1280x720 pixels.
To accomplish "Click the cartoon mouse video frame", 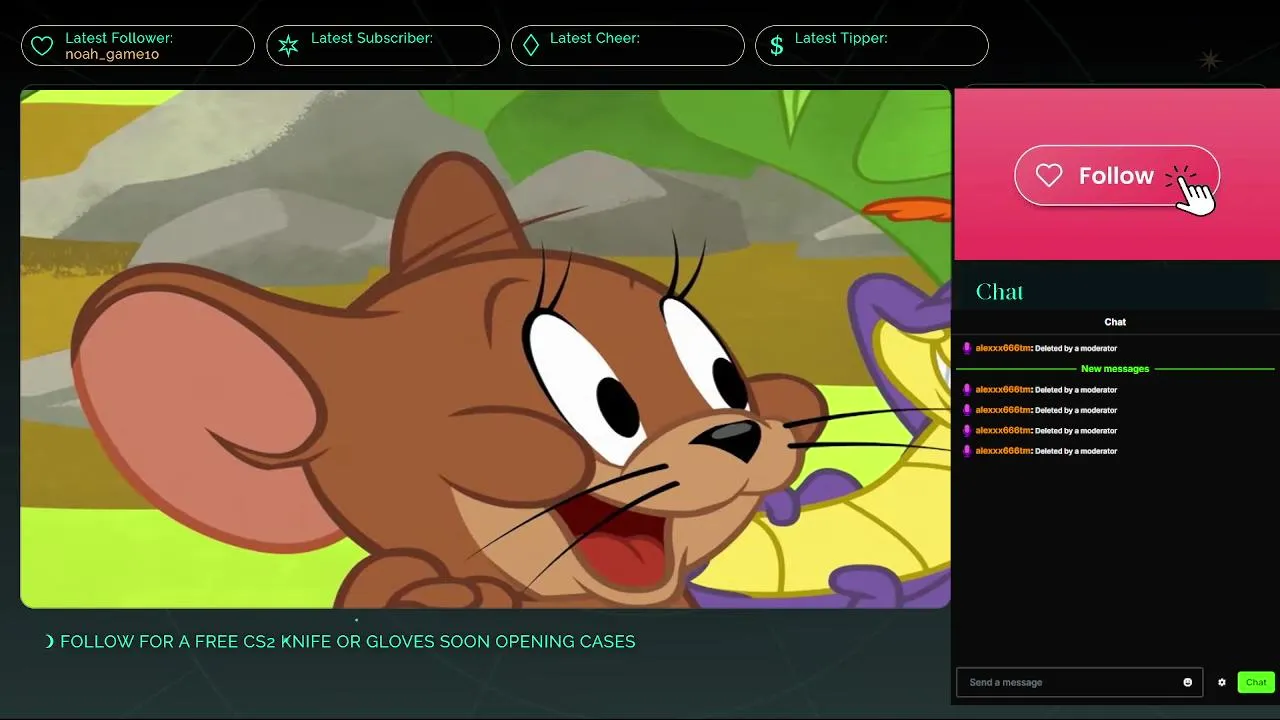I will (x=485, y=349).
